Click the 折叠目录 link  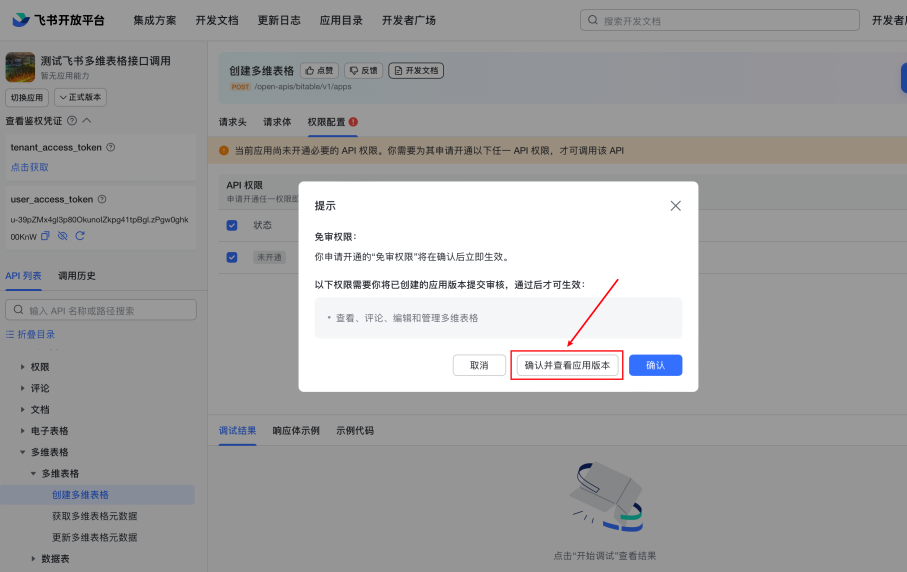pos(36,334)
